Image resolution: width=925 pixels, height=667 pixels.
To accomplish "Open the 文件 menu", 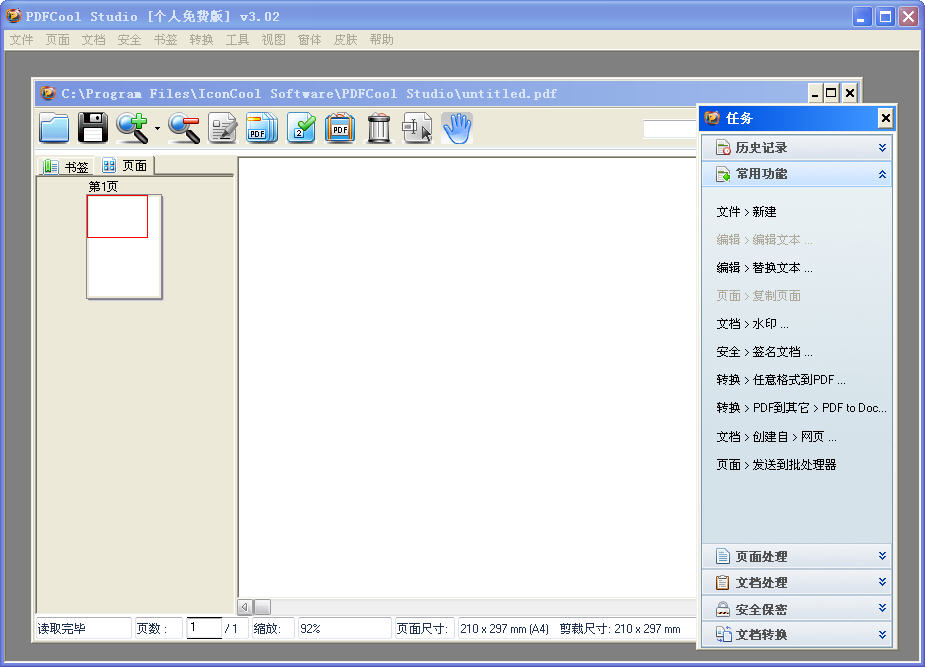I will [22, 40].
